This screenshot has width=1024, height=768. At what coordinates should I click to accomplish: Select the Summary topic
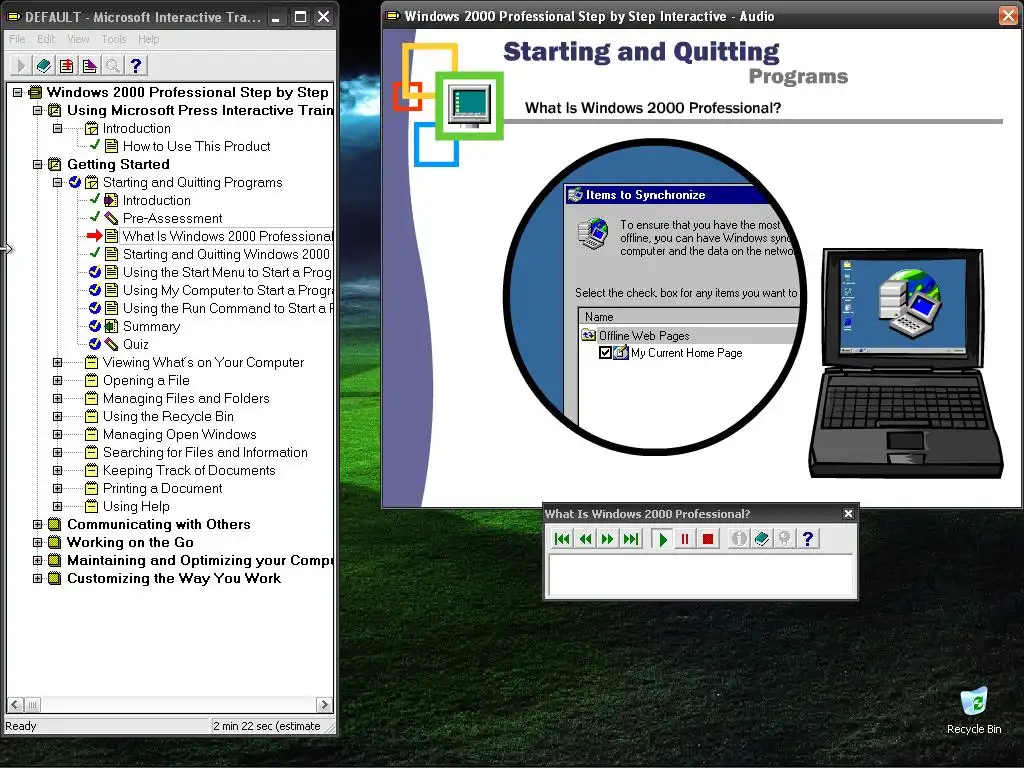pos(152,327)
